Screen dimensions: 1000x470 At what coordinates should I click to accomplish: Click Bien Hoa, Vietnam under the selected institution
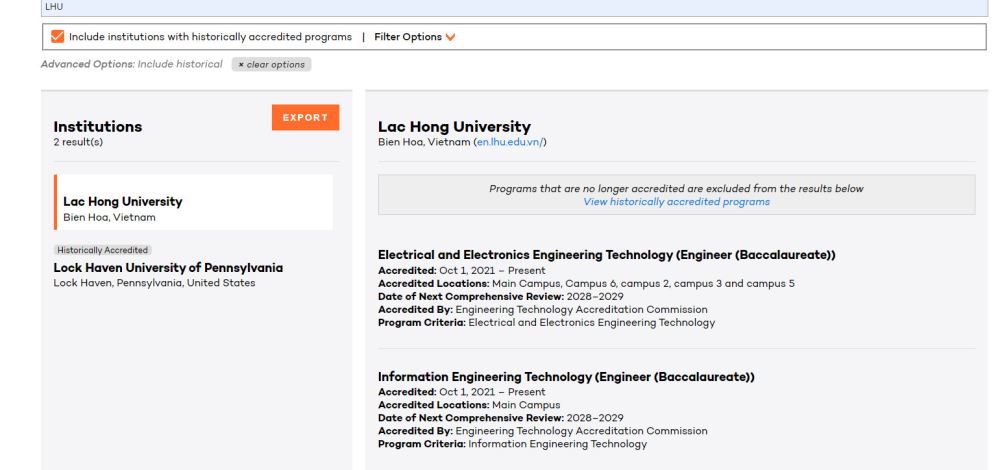(x=109, y=217)
